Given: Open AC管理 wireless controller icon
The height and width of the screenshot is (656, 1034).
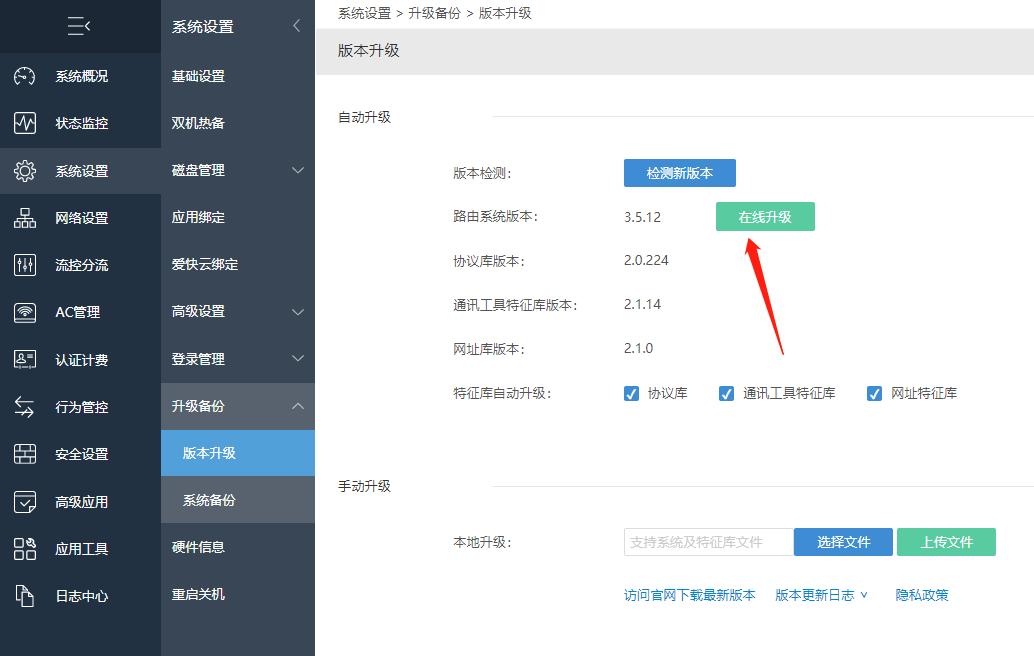Looking at the screenshot, I should click(24, 312).
